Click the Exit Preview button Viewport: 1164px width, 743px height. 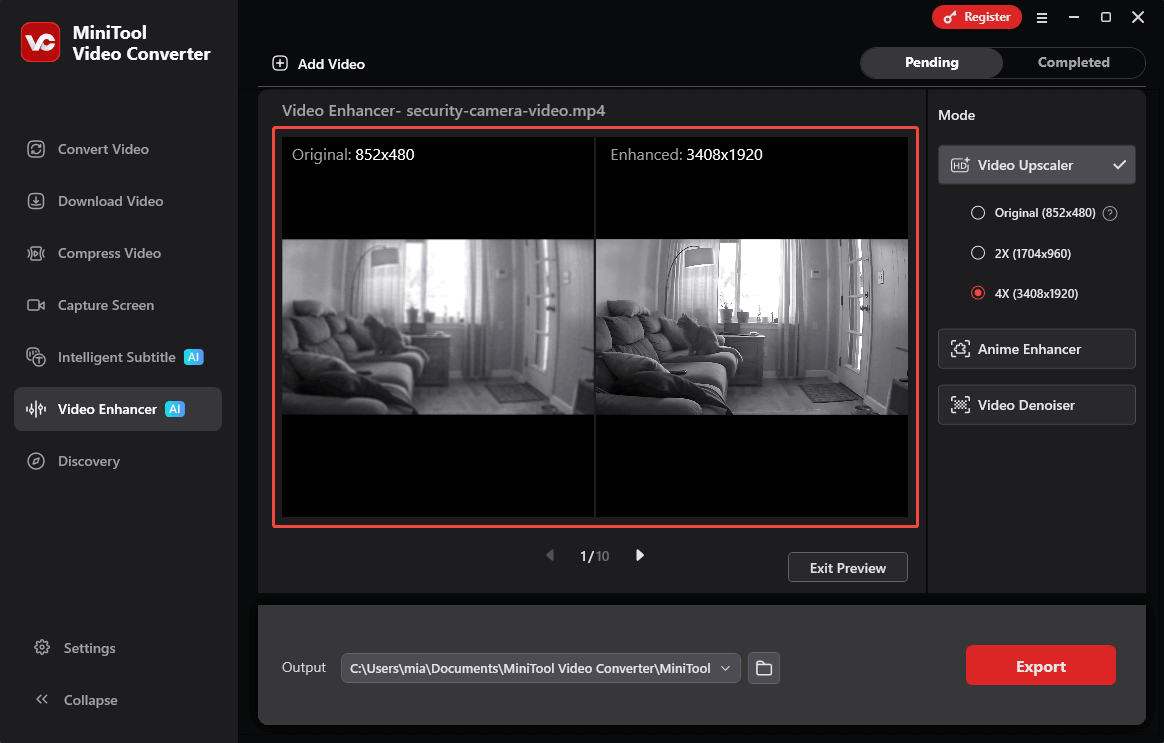pos(848,568)
